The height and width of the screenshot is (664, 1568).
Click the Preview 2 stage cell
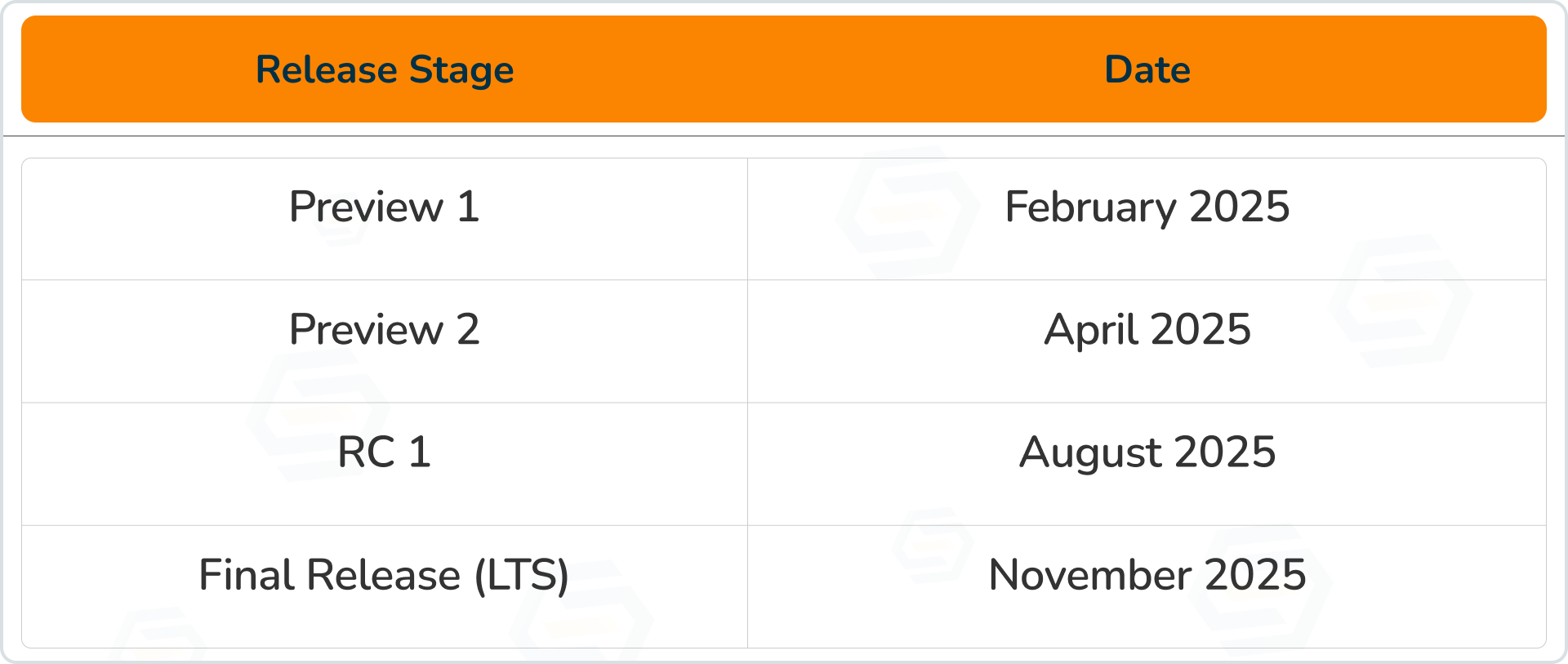[384, 329]
